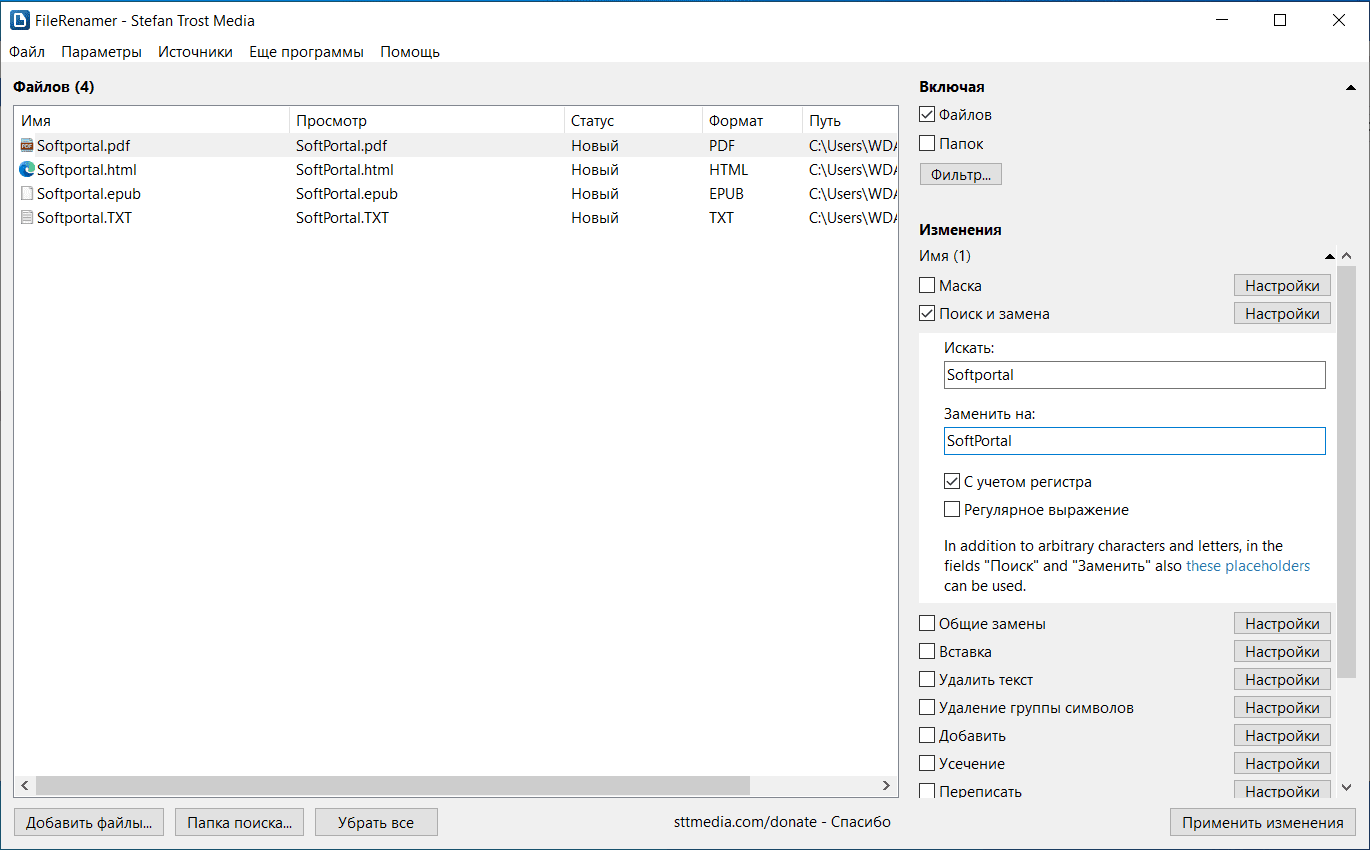This screenshot has width=1370, height=850.
Task: Enable the Папок checkbox
Action: [927, 143]
